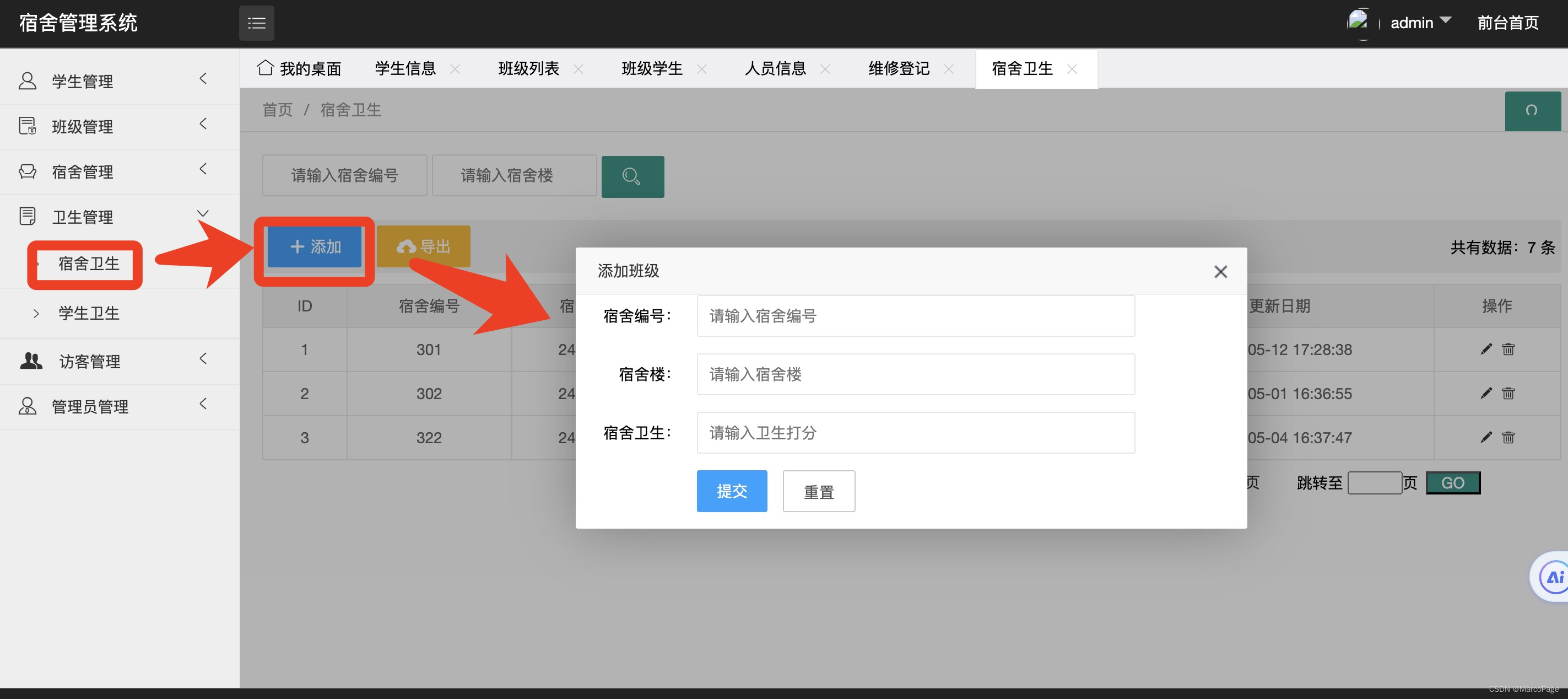This screenshot has width=1568, height=699.
Task: Select cell with dorm number 301
Action: point(429,349)
